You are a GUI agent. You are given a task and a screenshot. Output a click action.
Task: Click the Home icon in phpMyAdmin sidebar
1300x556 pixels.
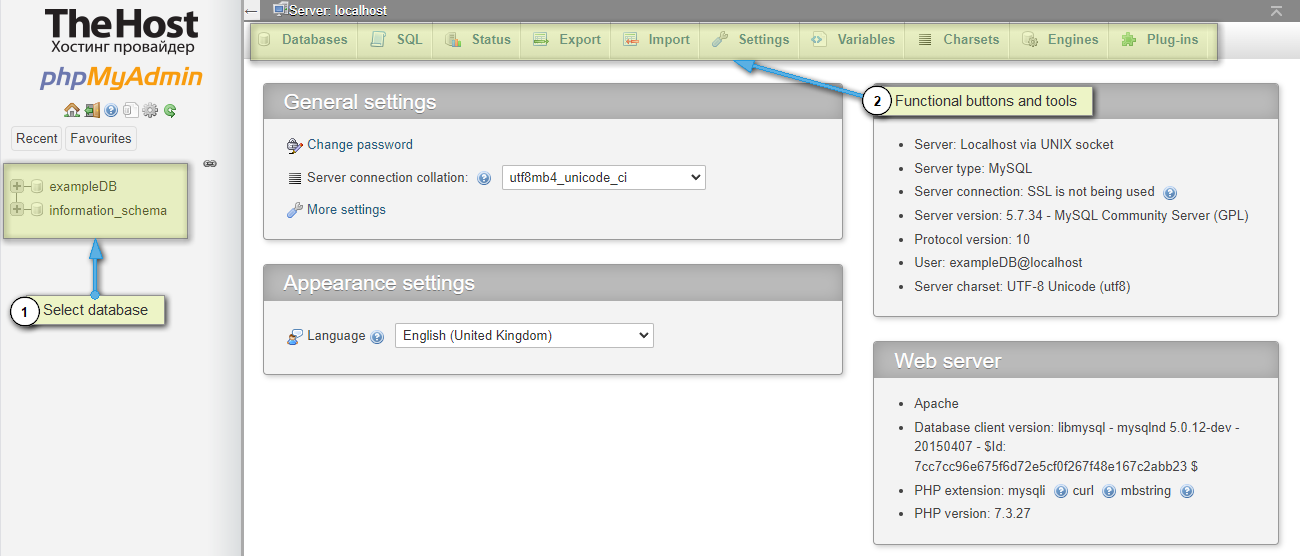(x=71, y=110)
